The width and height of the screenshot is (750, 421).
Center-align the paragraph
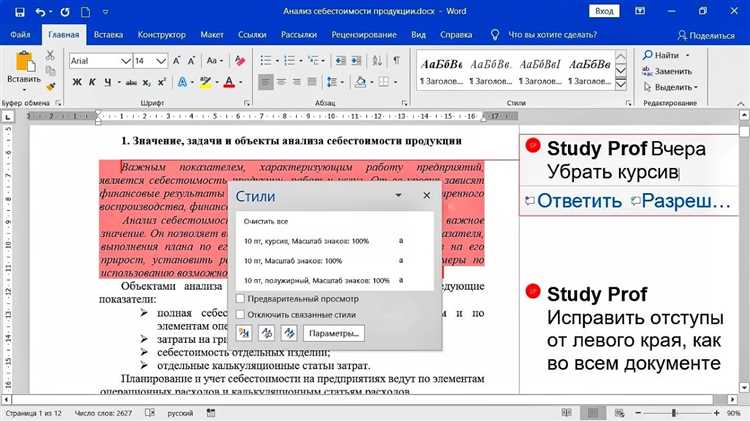(281, 82)
